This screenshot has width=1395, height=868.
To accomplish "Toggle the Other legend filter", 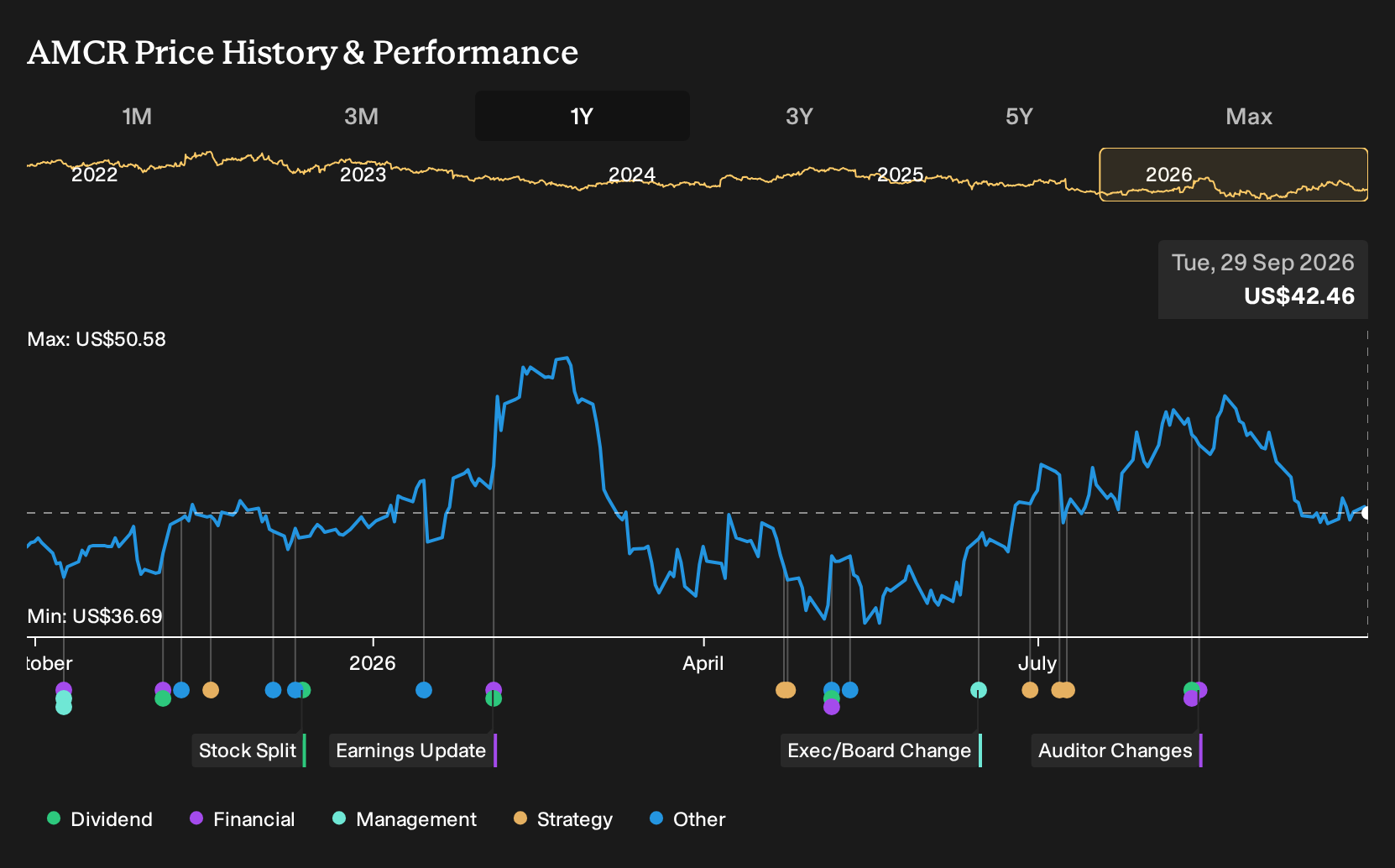I will (x=687, y=819).
